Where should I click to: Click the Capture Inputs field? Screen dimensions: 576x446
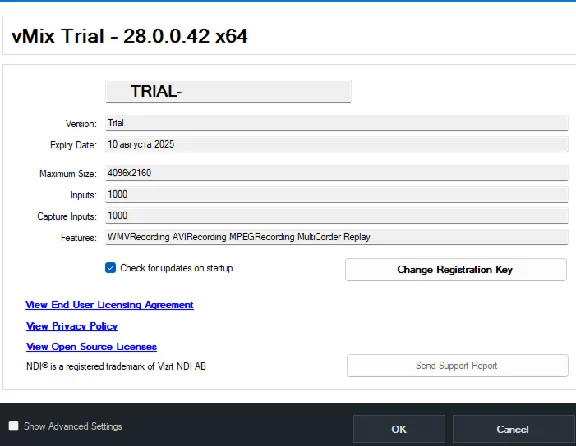[337, 216]
